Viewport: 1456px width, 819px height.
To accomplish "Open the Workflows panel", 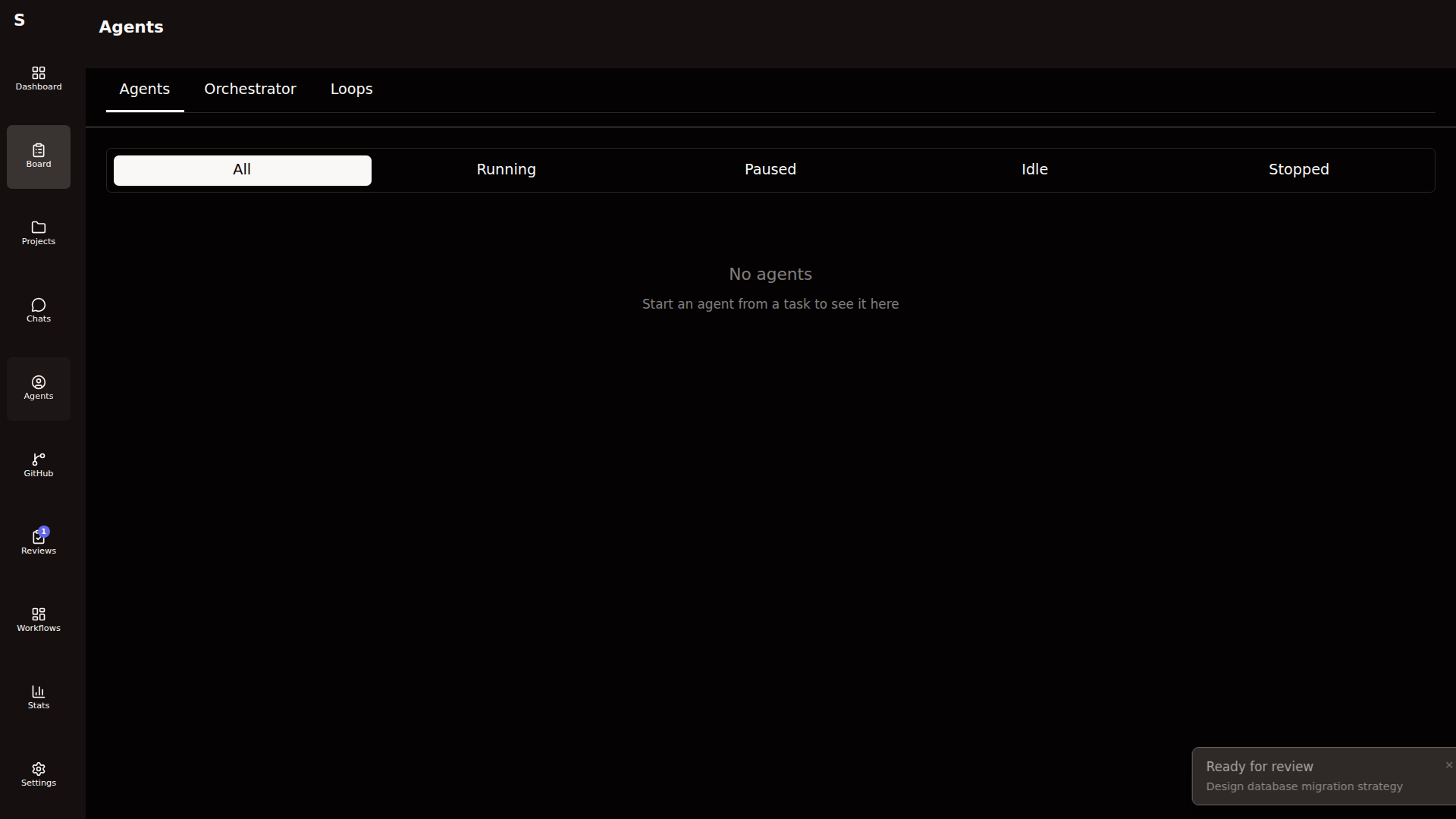I will pyautogui.click(x=38, y=620).
